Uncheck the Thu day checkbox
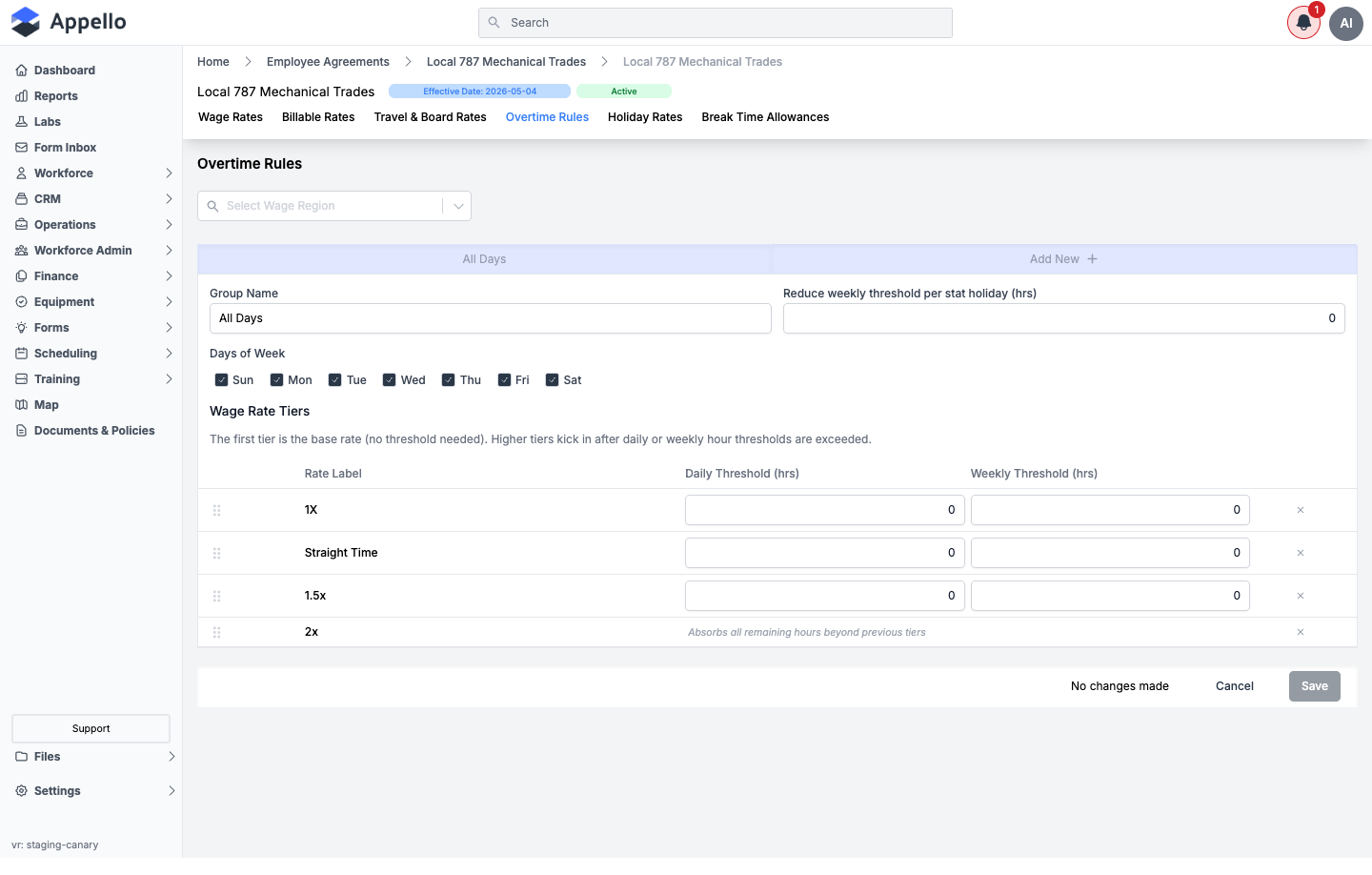The height and width of the screenshot is (875, 1372). tap(449, 380)
